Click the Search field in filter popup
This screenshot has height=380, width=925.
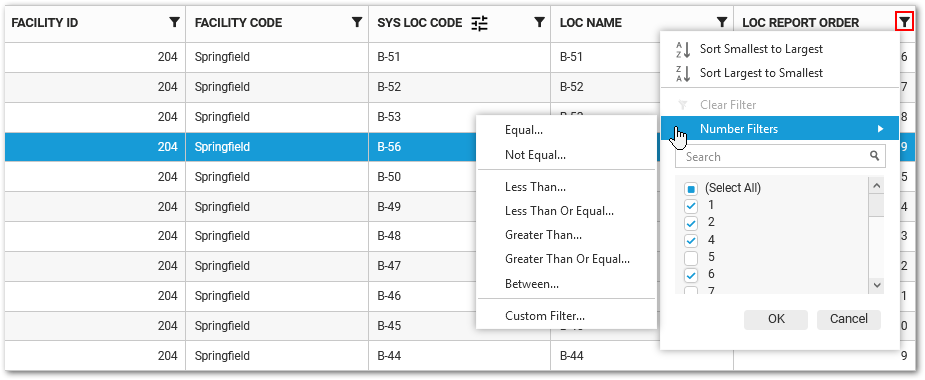780,157
